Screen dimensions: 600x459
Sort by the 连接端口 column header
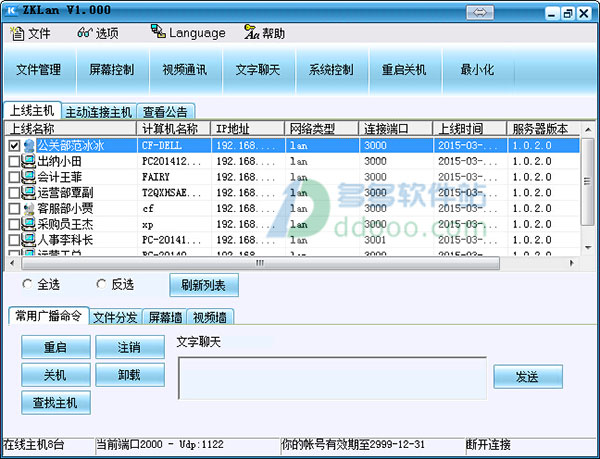(396, 129)
